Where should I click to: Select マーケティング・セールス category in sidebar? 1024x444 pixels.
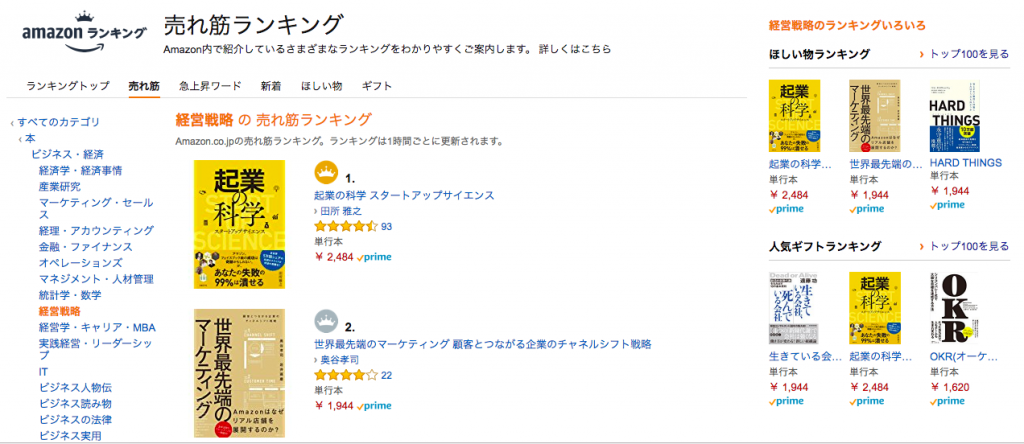(96, 202)
